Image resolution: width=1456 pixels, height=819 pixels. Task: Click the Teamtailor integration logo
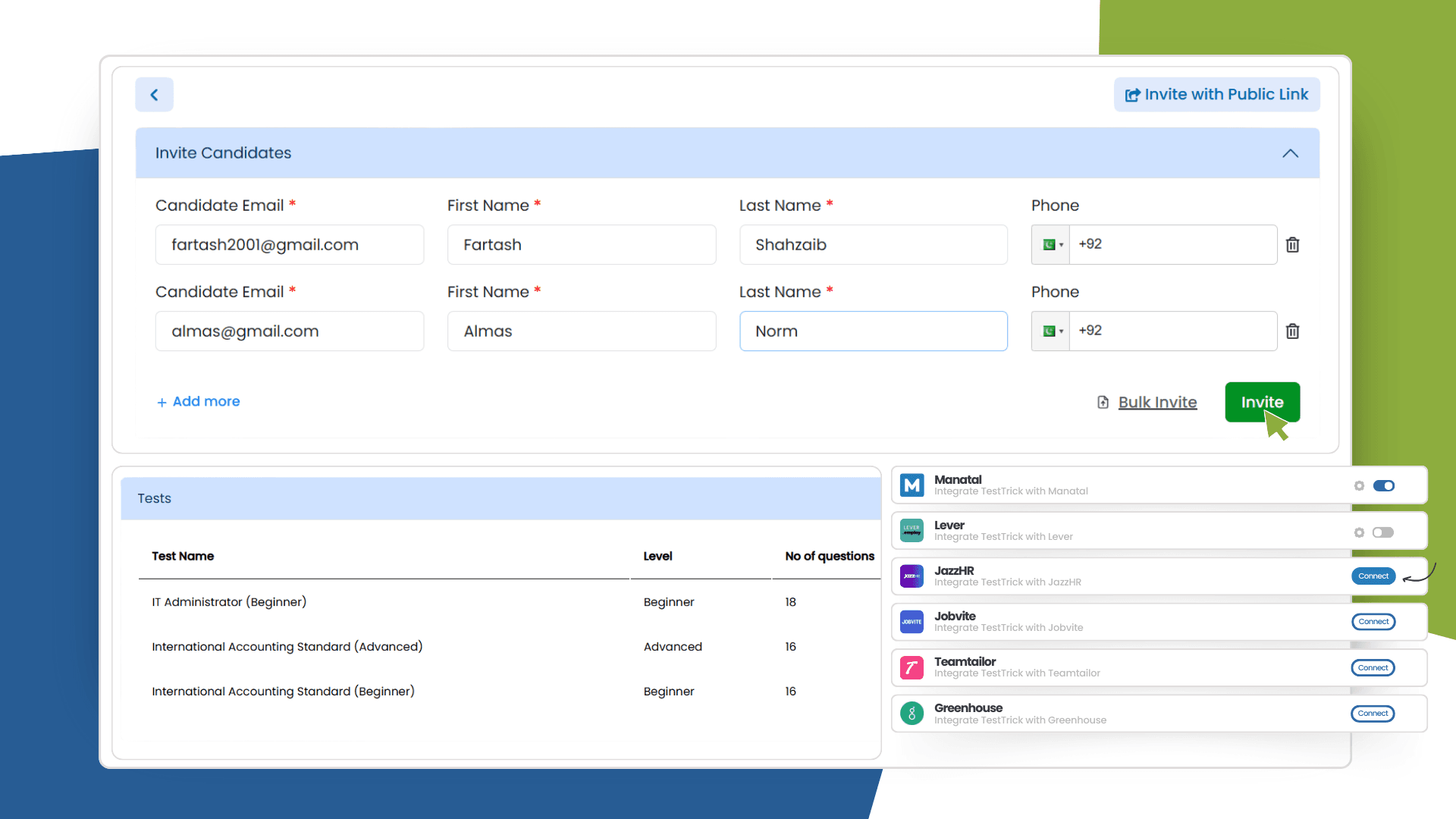[x=912, y=667]
